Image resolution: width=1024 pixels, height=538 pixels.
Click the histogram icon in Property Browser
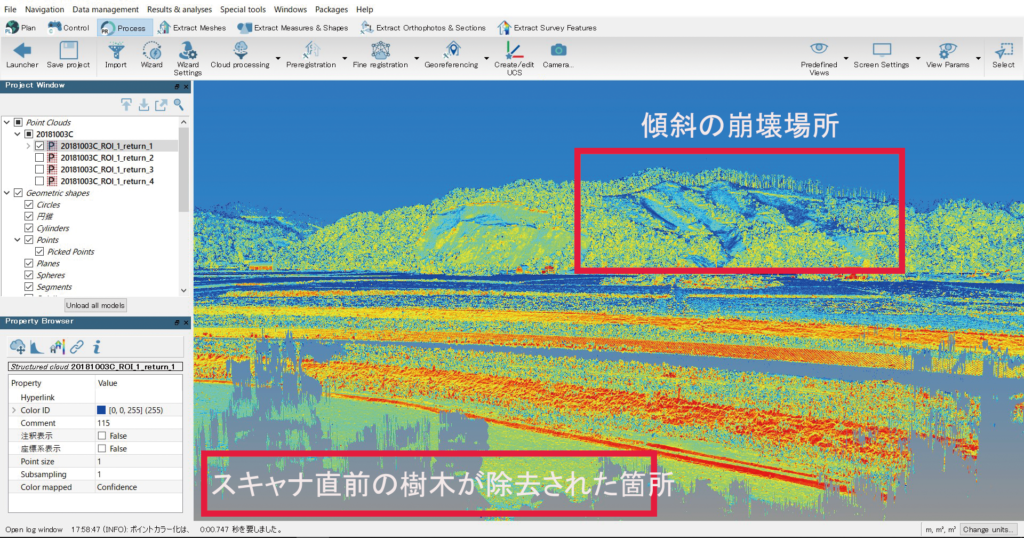pos(37,347)
